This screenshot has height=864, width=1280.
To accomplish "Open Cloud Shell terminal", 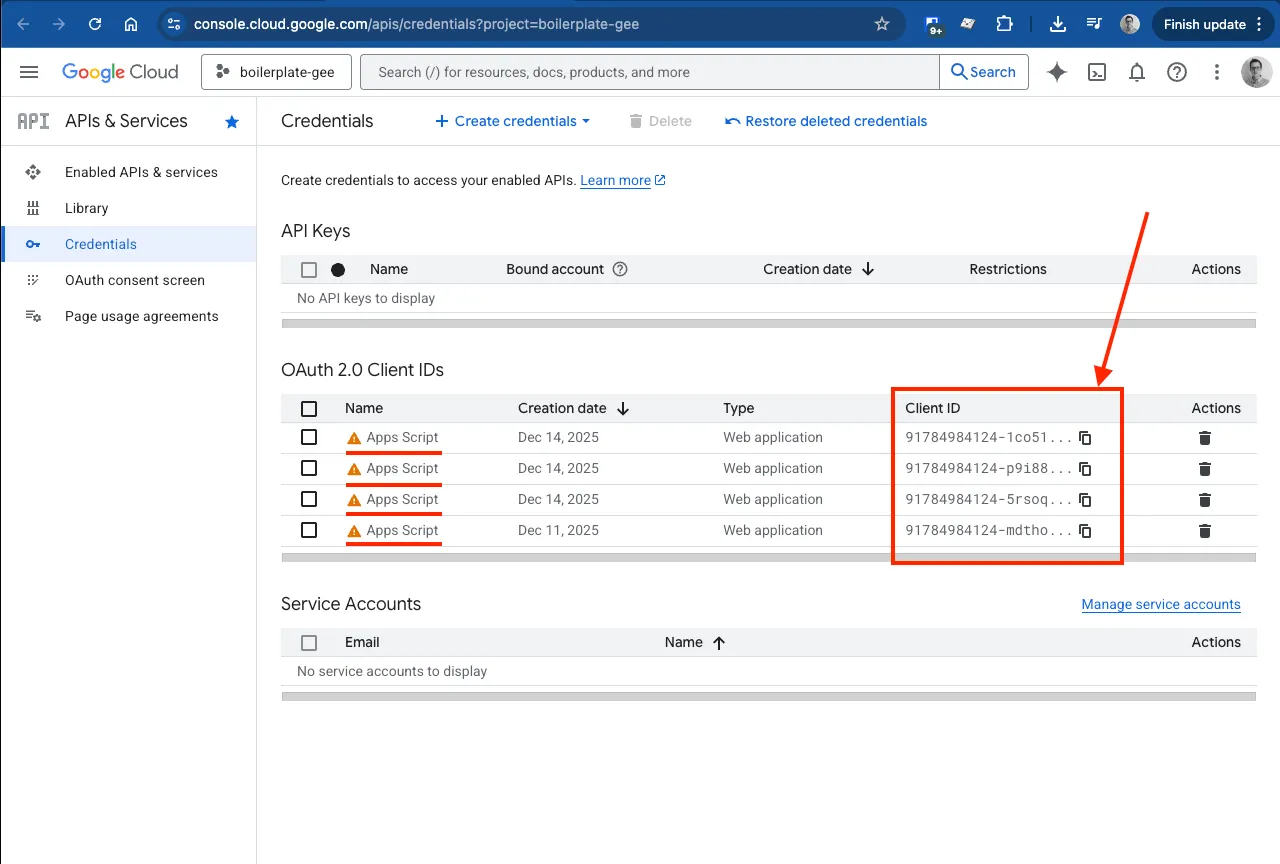I will point(1096,71).
